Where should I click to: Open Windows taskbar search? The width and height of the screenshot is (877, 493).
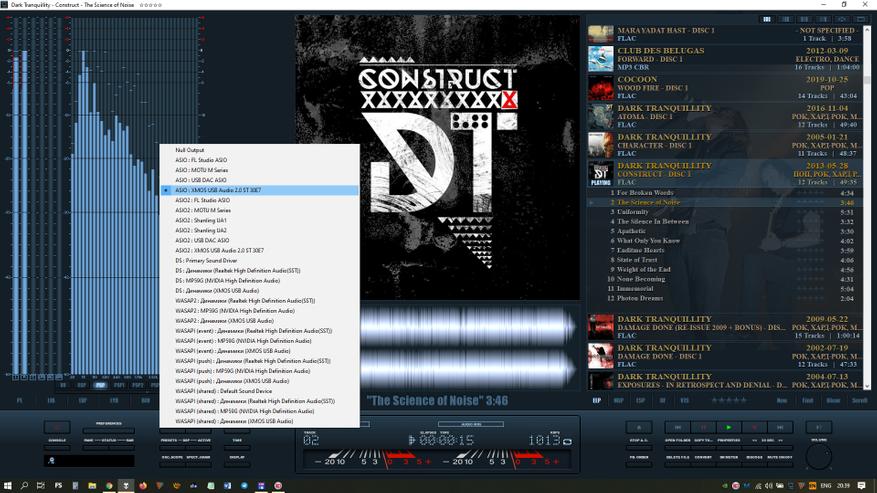[24, 486]
